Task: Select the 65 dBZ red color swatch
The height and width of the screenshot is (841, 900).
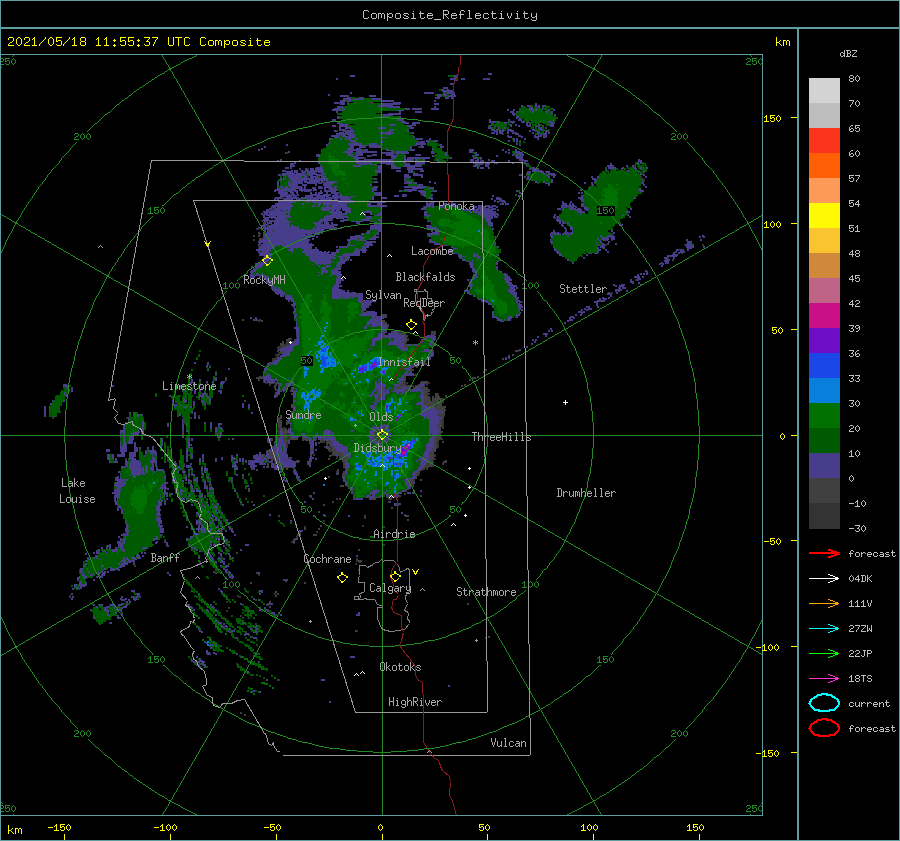Action: pyautogui.click(x=824, y=140)
